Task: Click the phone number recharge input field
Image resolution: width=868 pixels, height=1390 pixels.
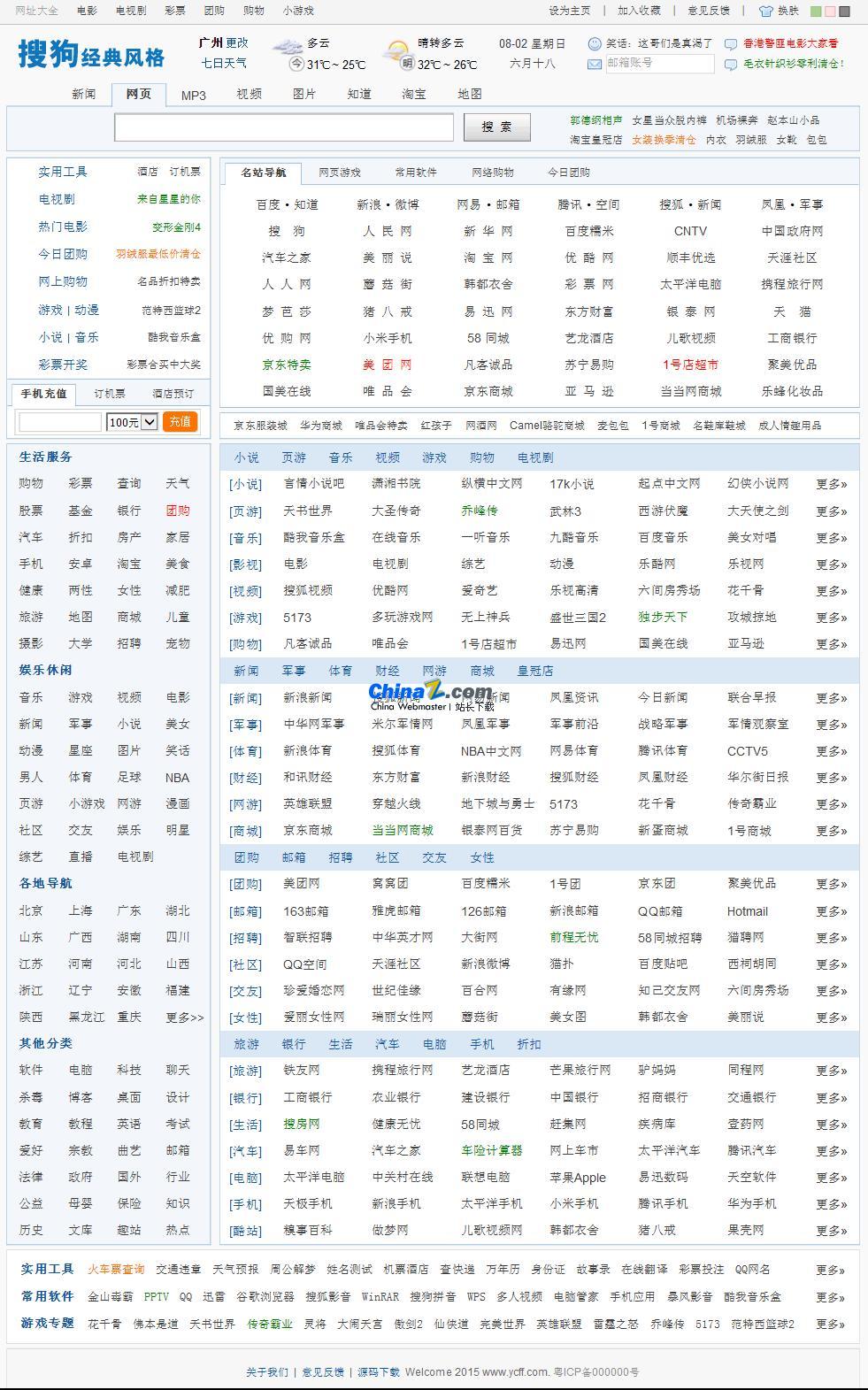Action: point(60,422)
